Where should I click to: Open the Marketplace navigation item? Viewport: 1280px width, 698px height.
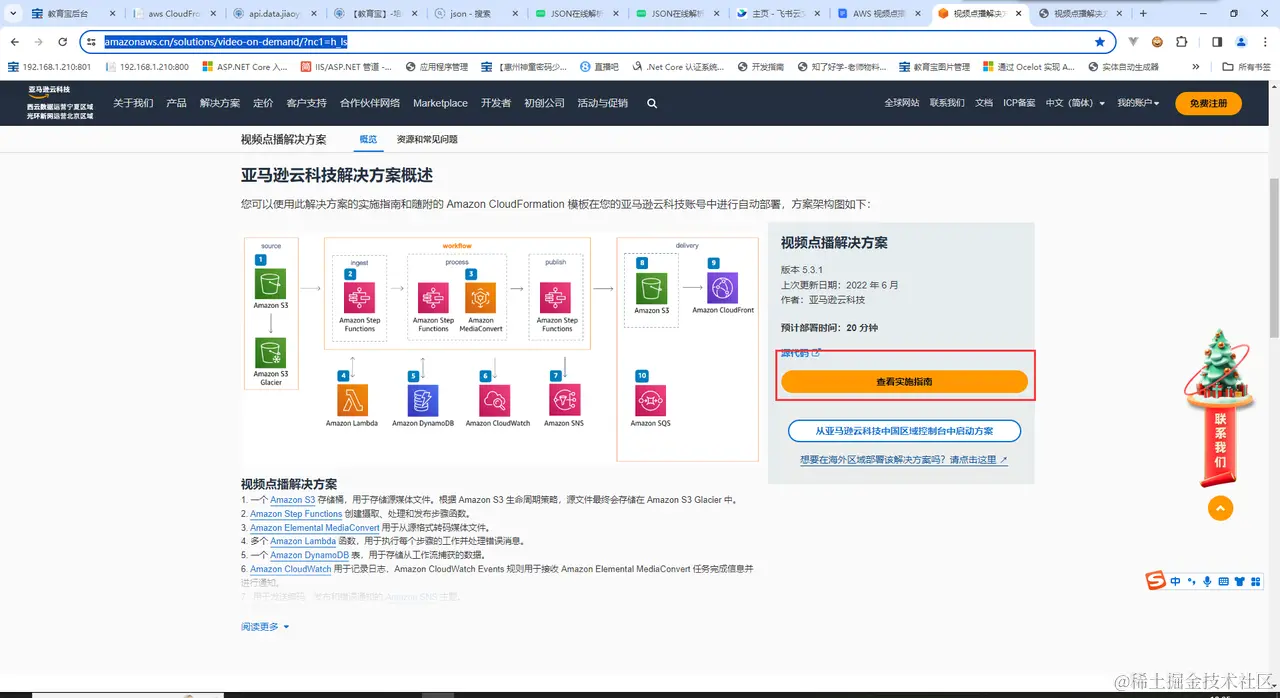point(440,103)
